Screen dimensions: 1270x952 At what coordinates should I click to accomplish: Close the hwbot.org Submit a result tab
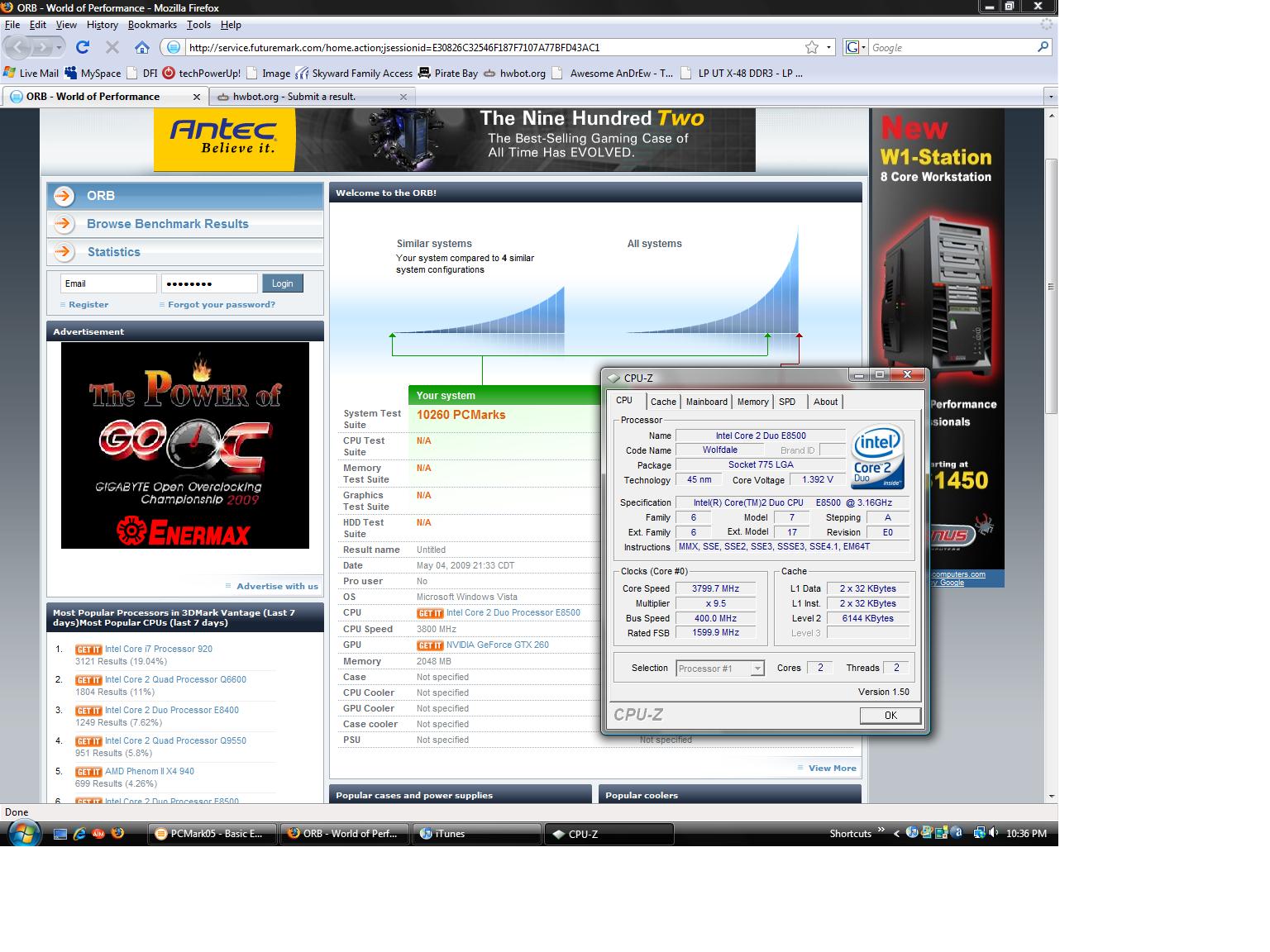(x=403, y=97)
